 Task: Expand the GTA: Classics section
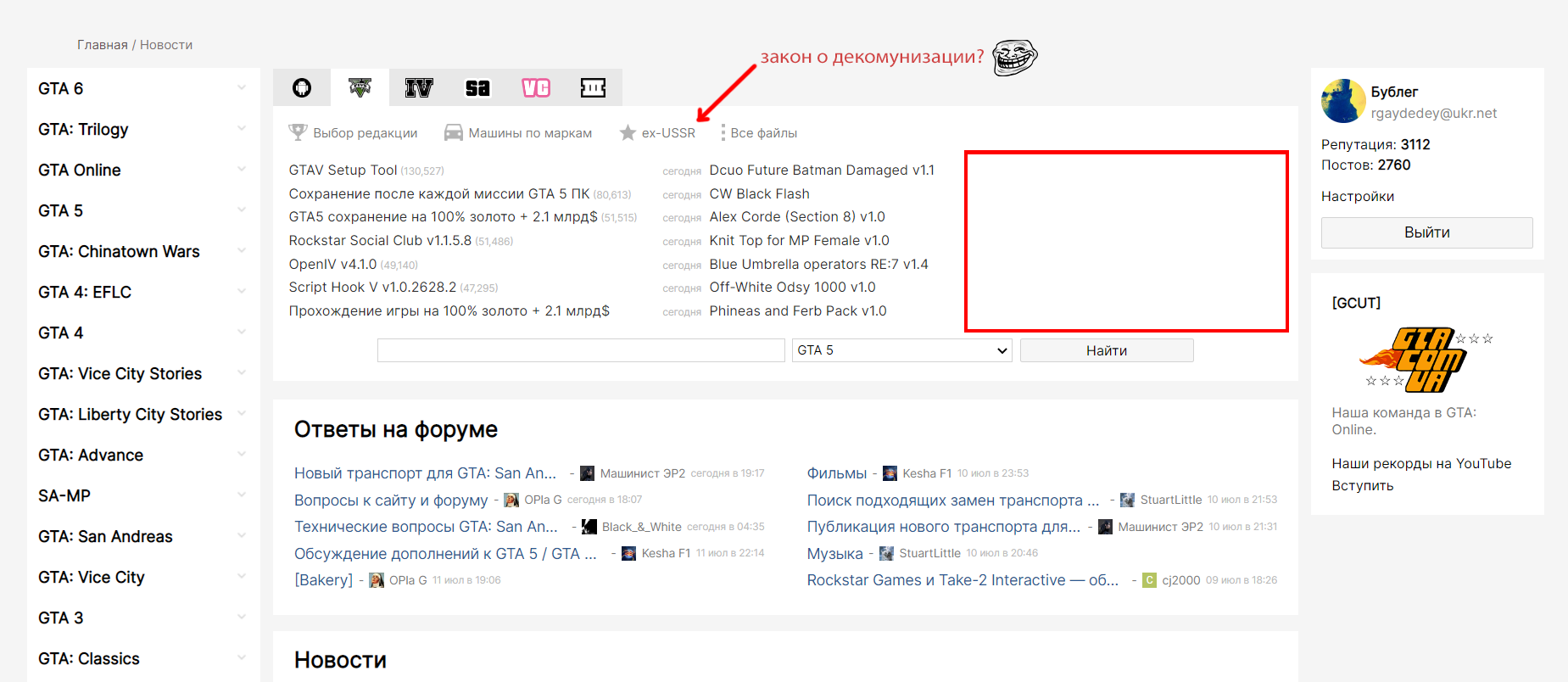click(x=242, y=658)
